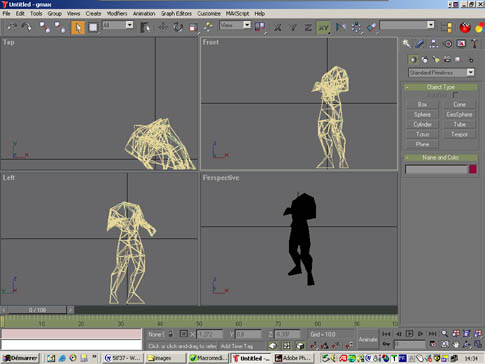This screenshot has height=364, width=485.
Task: Open the Create command panel tab
Action: pos(406,44)
